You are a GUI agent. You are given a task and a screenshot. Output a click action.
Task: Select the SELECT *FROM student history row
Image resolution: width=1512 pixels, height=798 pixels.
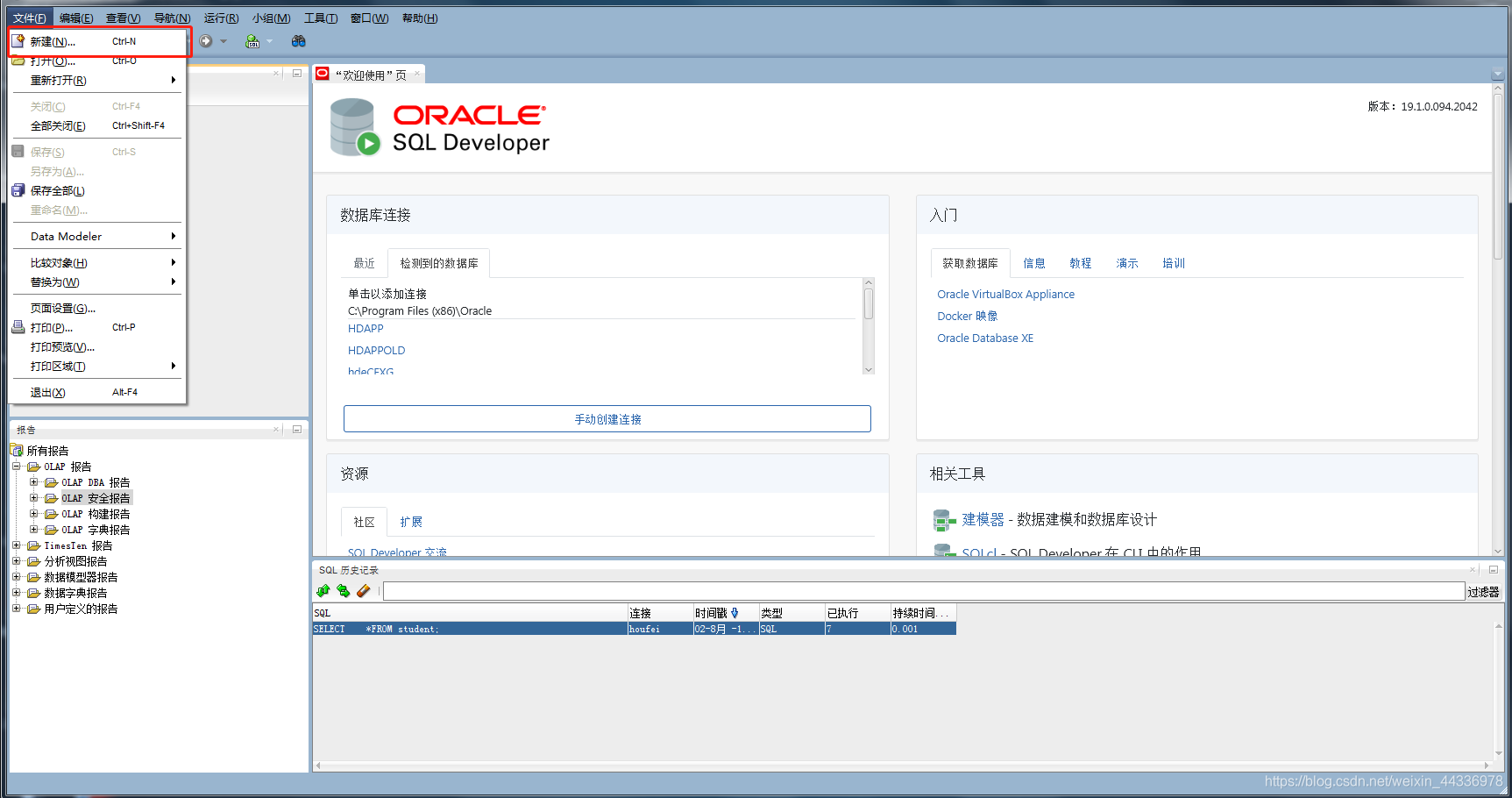635,629
